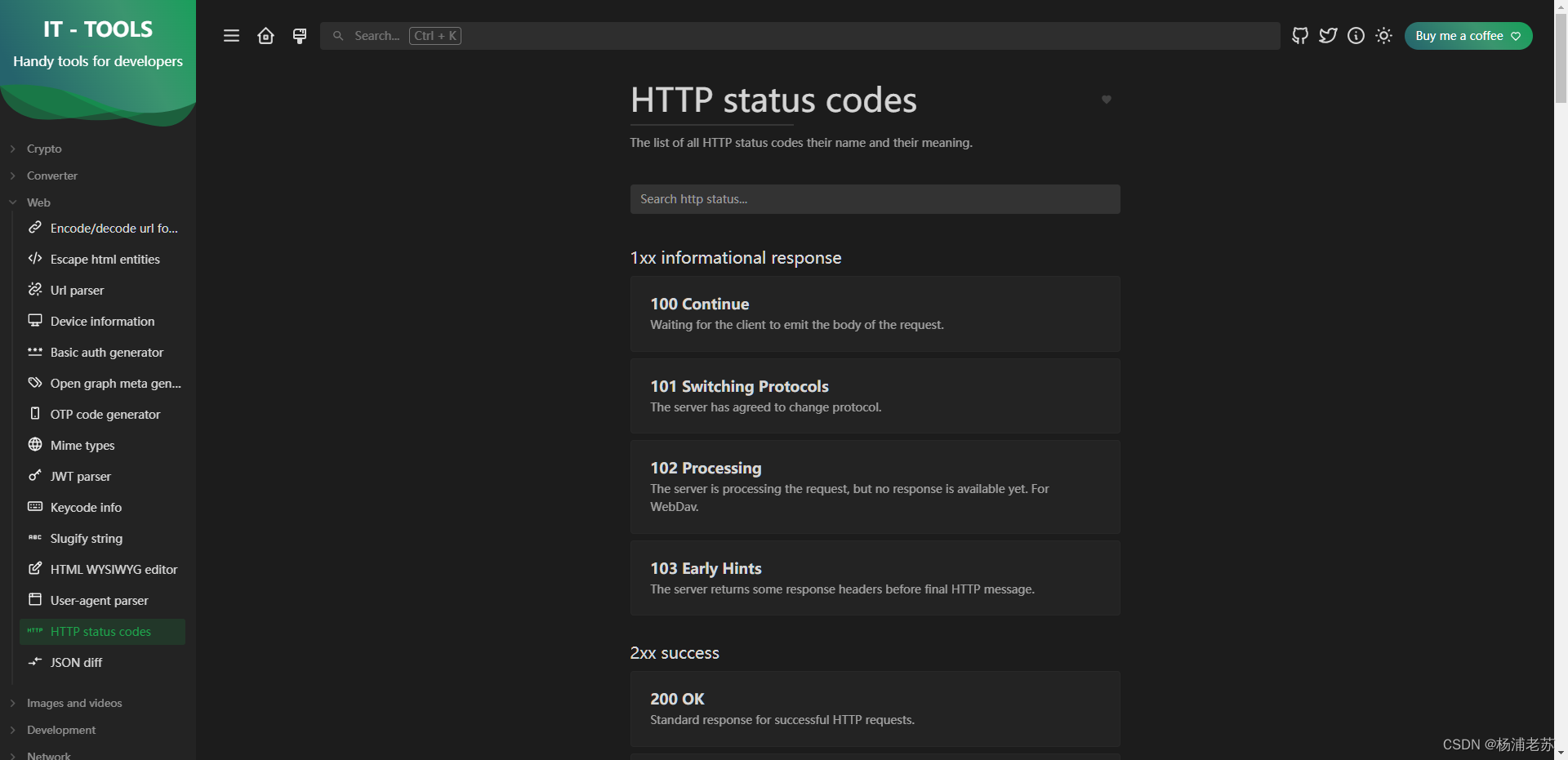Open Escape html entities tool label
Screen dimensions: 1568x760
tap(105, 260)
